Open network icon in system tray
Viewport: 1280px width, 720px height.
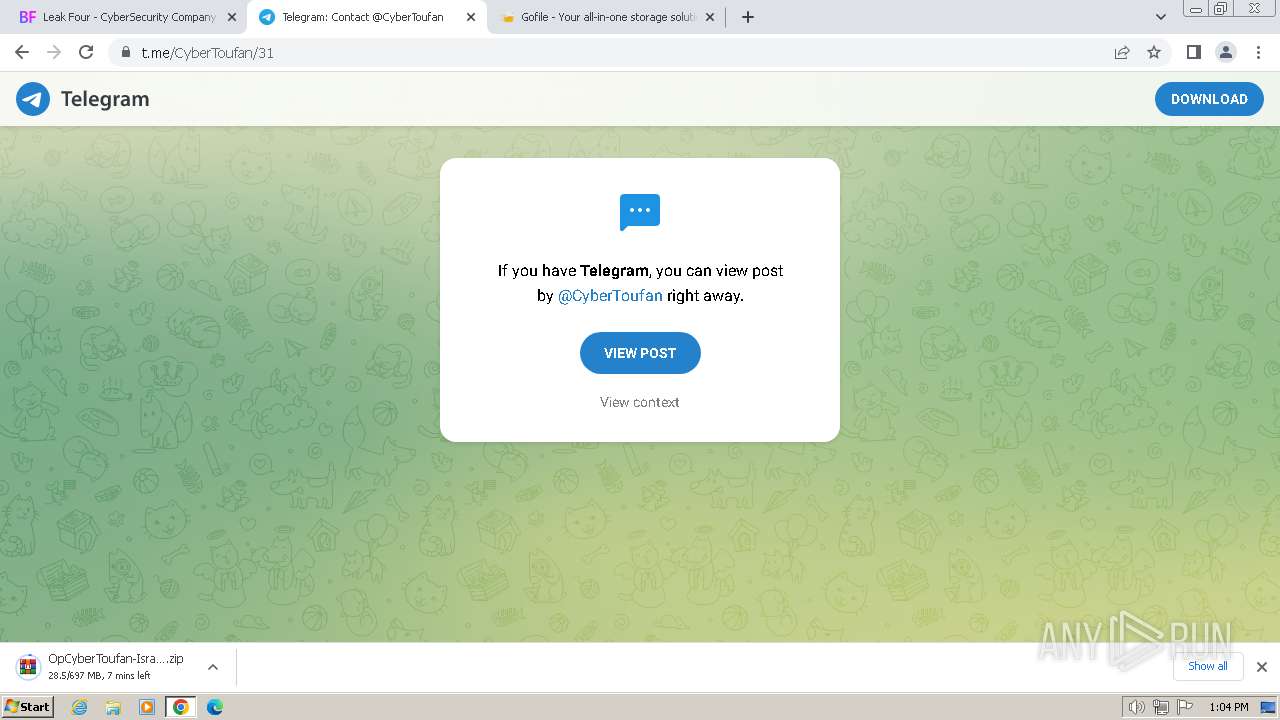point(1161,707)
